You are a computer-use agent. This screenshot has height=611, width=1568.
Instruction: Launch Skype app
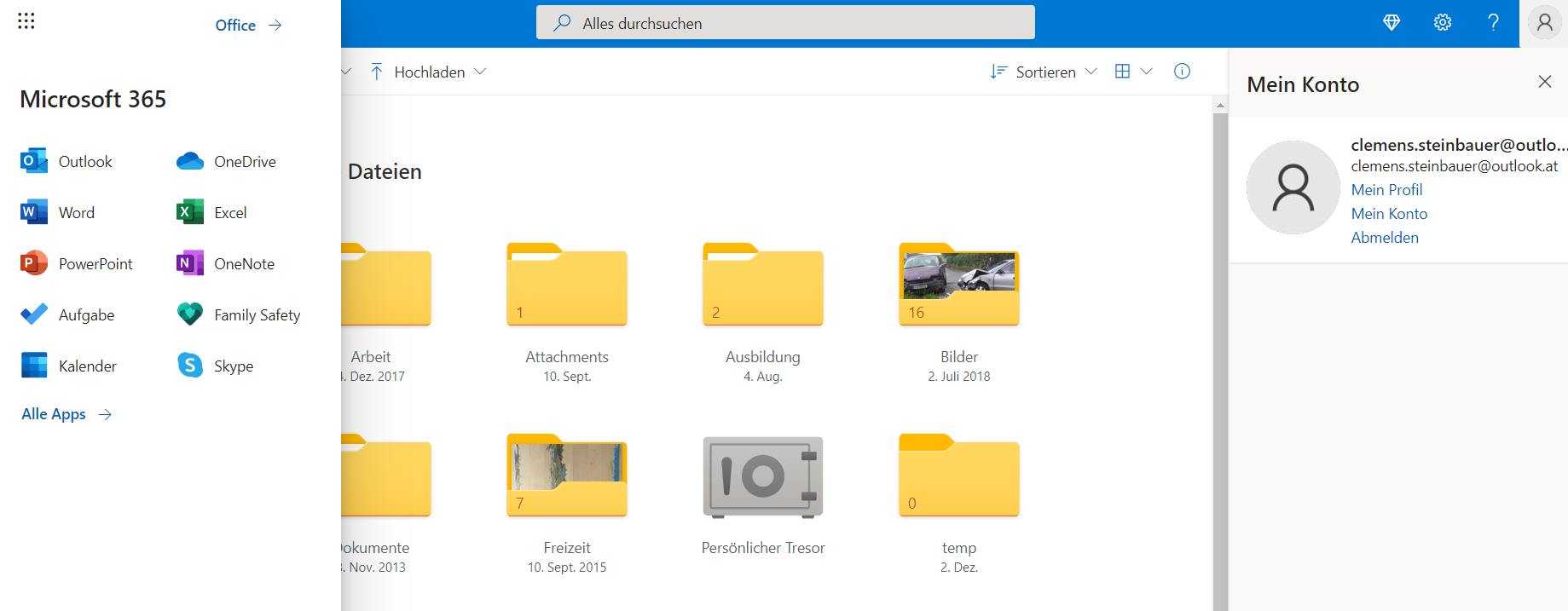pyautogui.click(x=215, y=366)
